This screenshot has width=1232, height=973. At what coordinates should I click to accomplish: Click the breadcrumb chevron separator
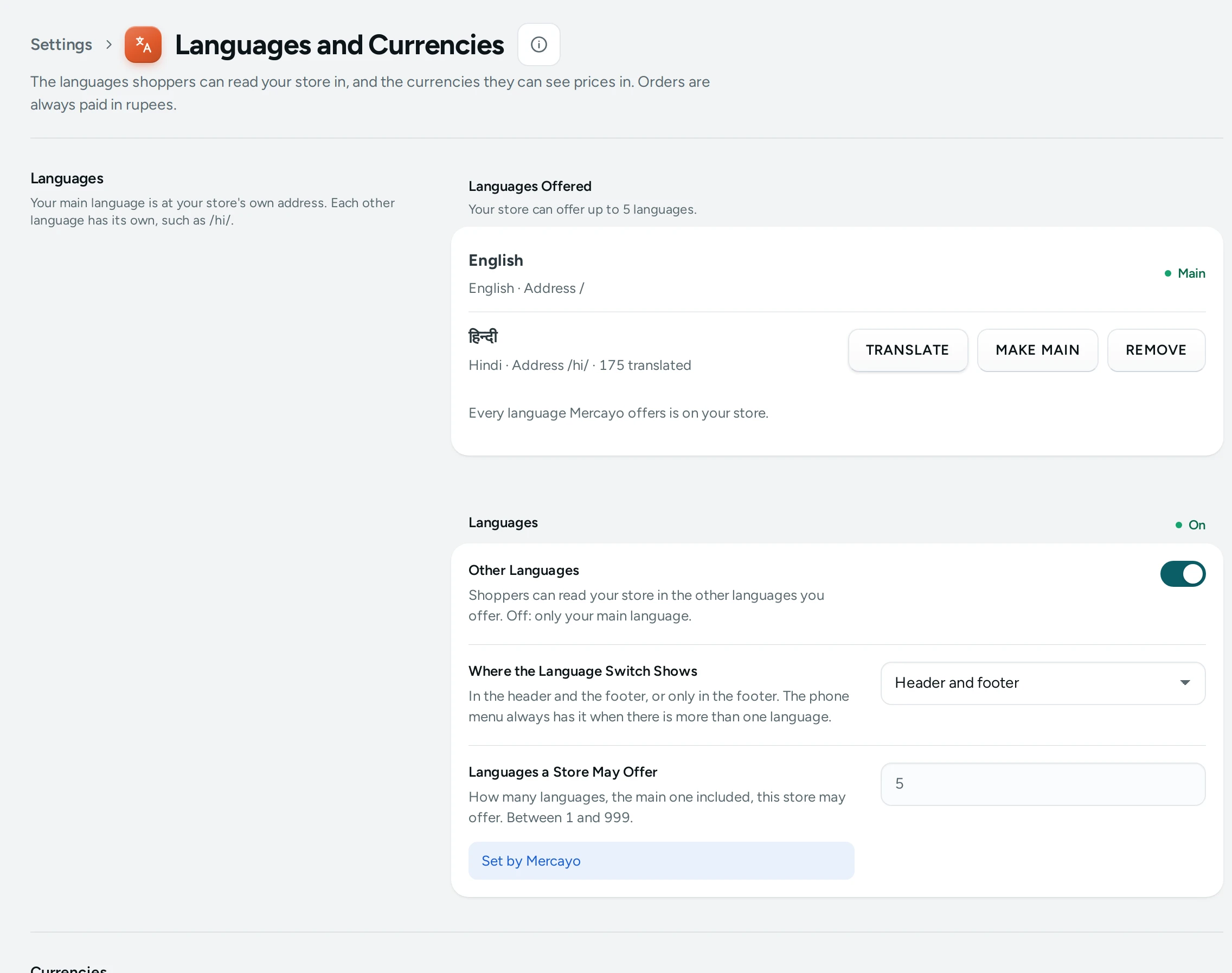point(109,44)
